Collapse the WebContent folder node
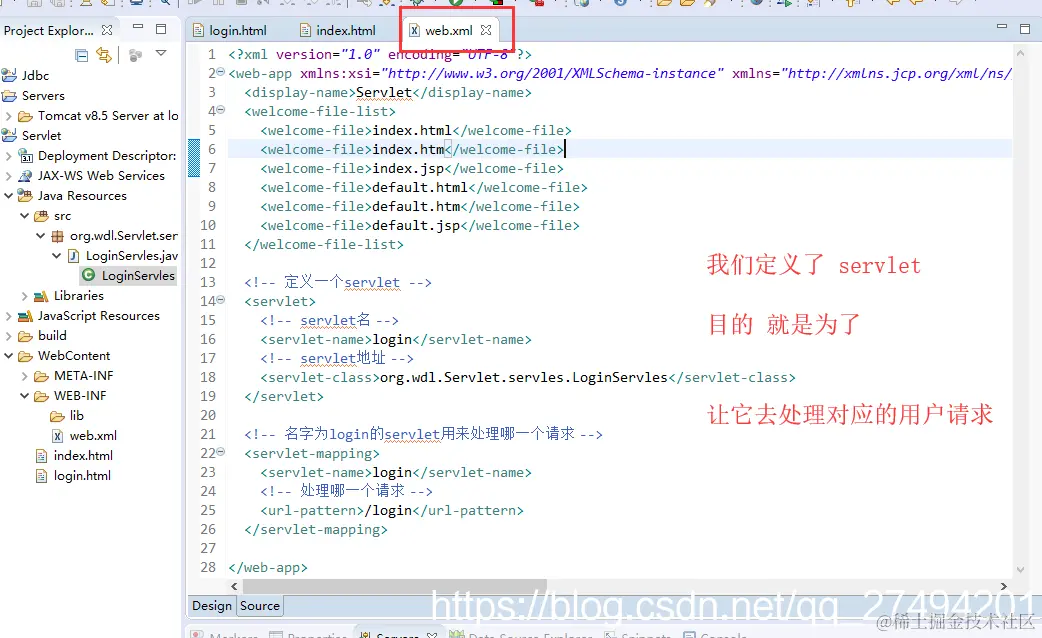Screen dimensions: 1042x638 [x=9, y=356]
